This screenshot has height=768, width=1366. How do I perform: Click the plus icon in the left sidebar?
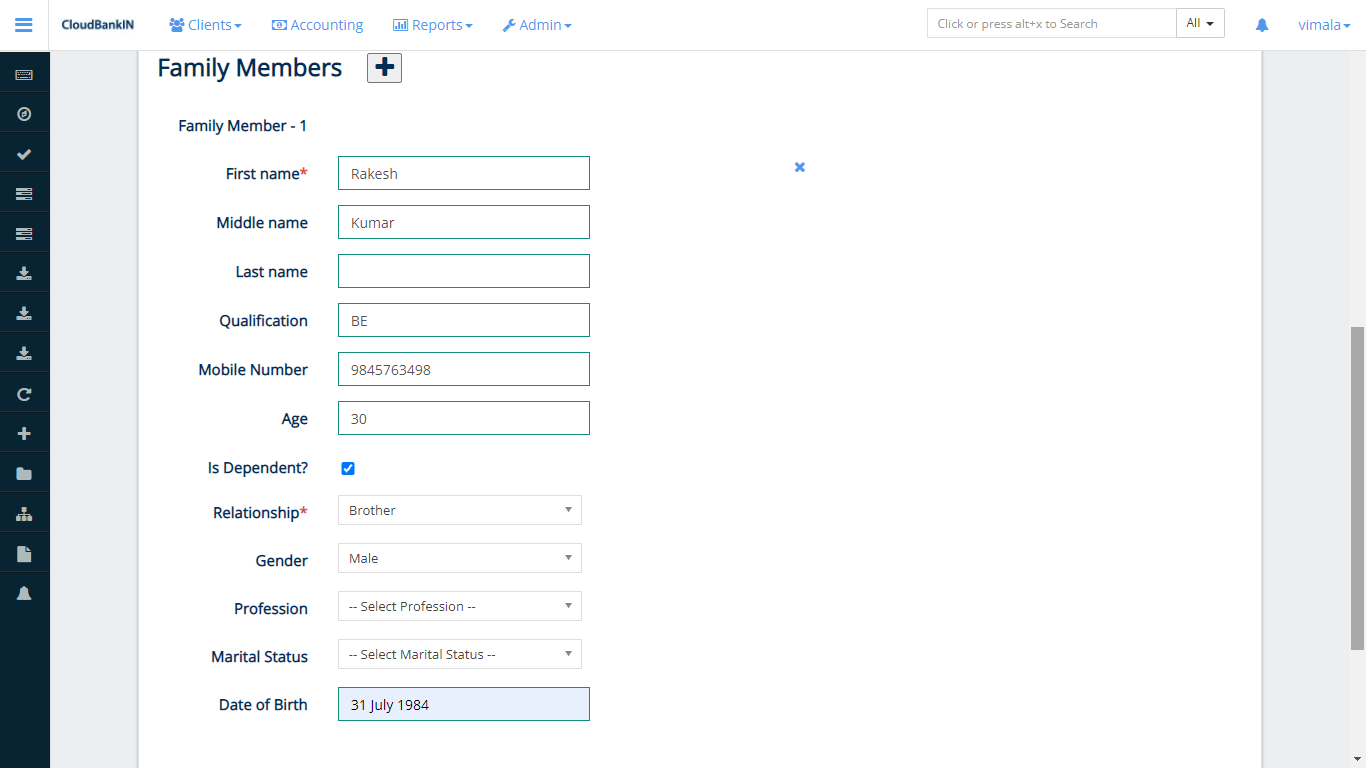click(24, 432)
